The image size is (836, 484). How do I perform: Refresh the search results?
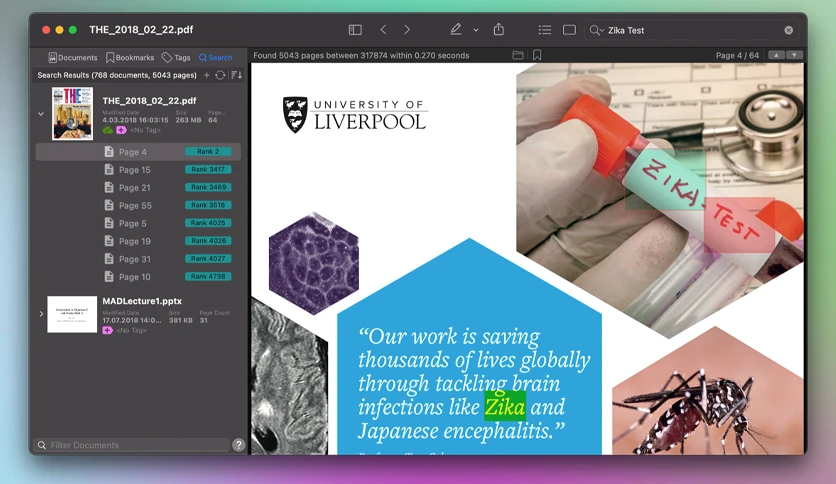tap(220, 75)
